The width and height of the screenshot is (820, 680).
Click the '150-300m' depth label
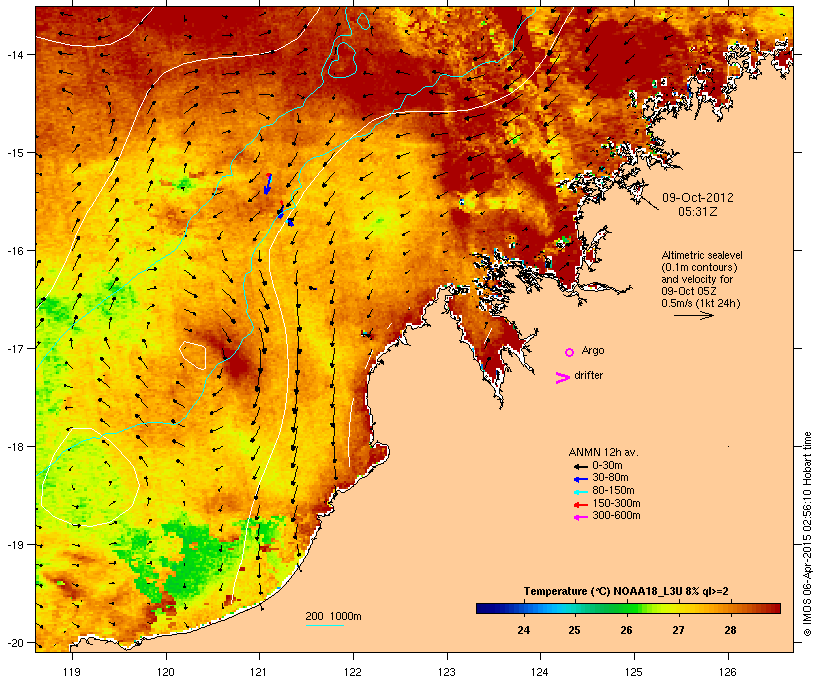point(616,503)
